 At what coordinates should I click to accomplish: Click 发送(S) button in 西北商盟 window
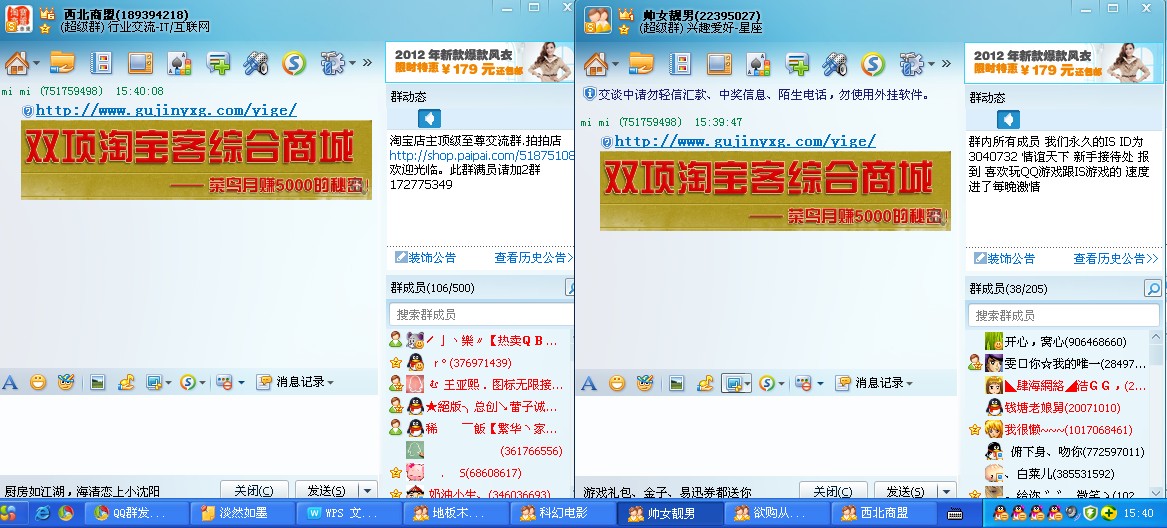click(327, 491)
